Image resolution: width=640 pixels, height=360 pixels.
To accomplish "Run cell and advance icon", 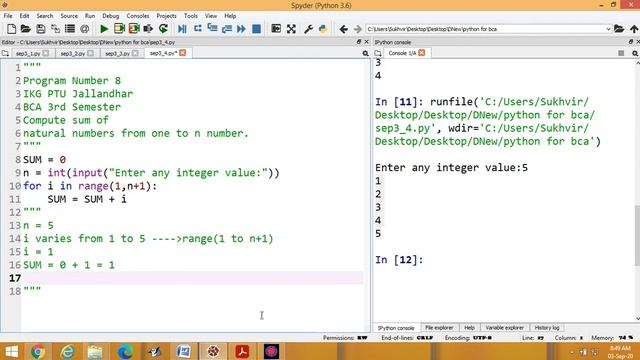I will click(134, 29).
